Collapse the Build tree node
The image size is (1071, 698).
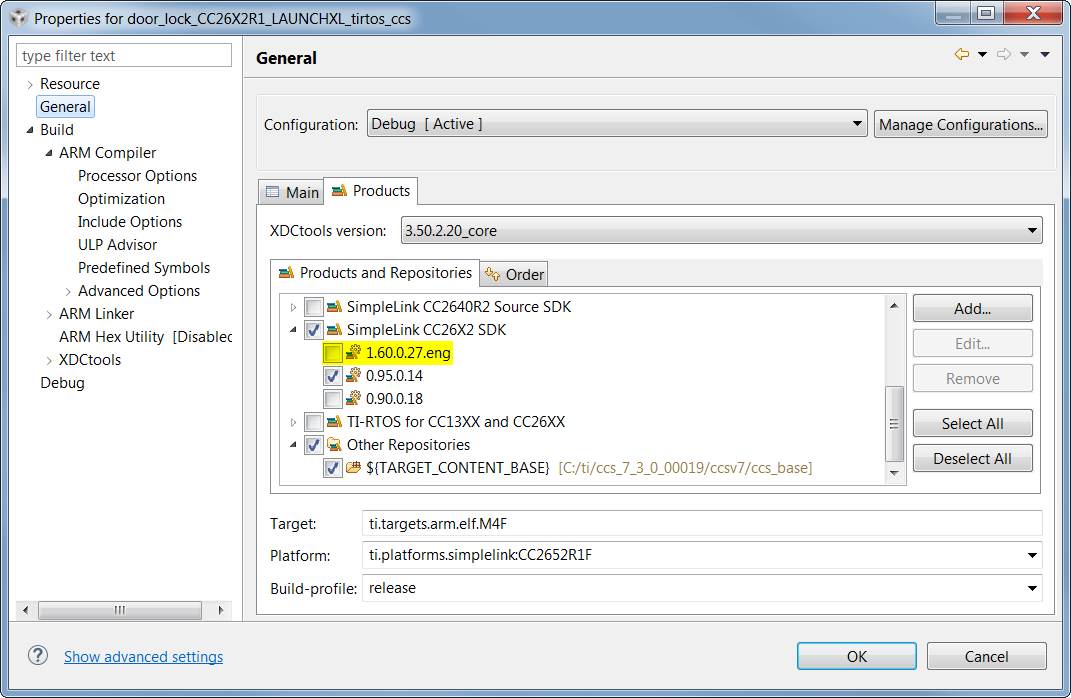[30, 130]
